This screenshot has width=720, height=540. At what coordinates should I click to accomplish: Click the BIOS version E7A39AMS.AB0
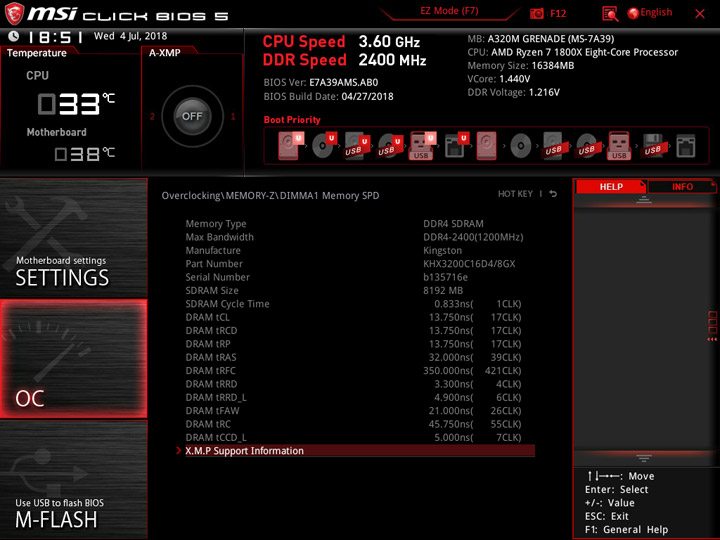(x=343, y=83)
